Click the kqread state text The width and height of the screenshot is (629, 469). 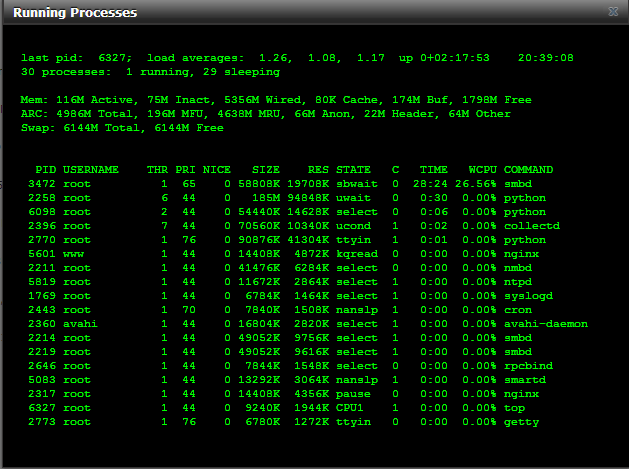point(357,254)
